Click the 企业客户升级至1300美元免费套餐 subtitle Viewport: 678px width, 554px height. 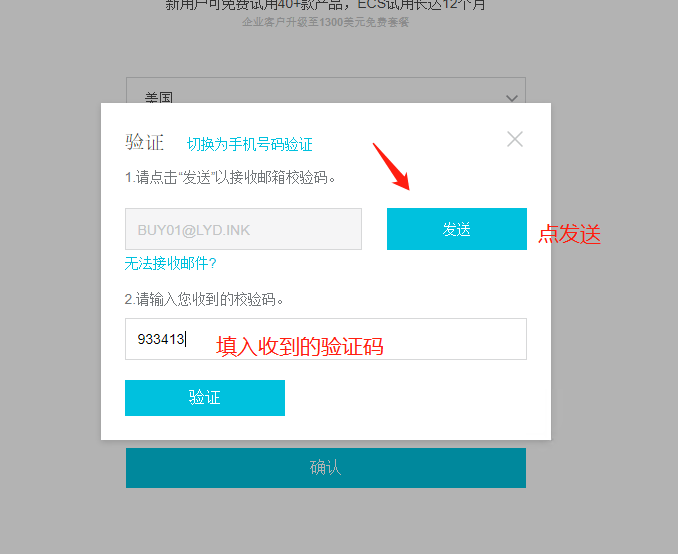click(326, 22)
